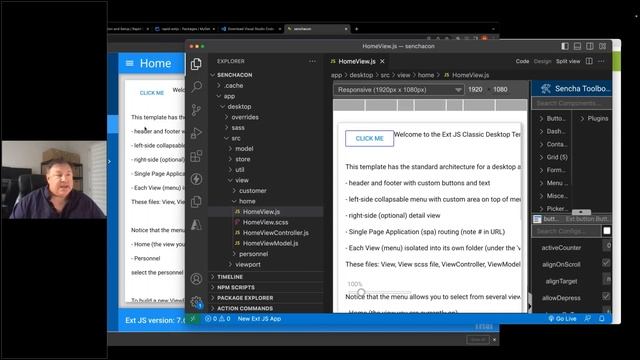Click the Explorer more actions ellipsis
This screenshot has width=640, height=360.
312,61
